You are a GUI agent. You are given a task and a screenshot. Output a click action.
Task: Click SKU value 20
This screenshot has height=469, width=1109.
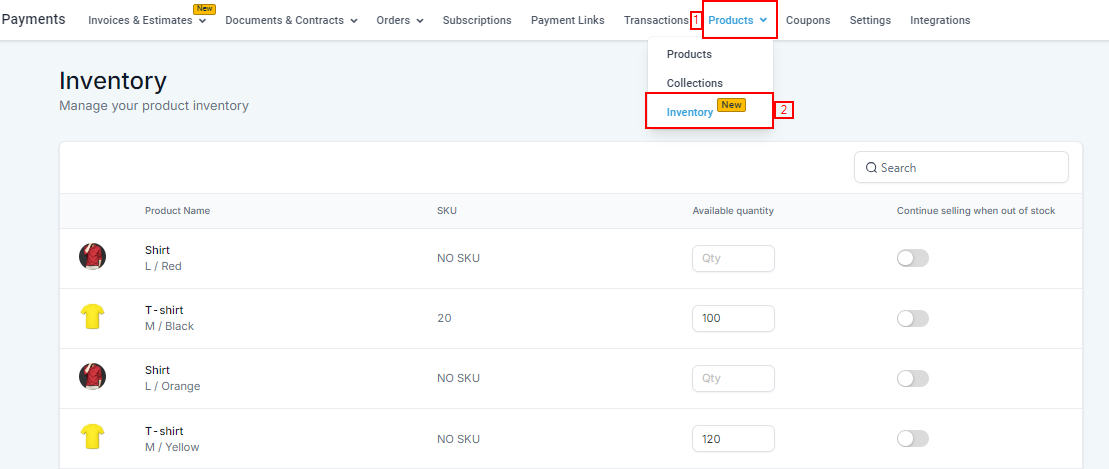click(444, 318)
